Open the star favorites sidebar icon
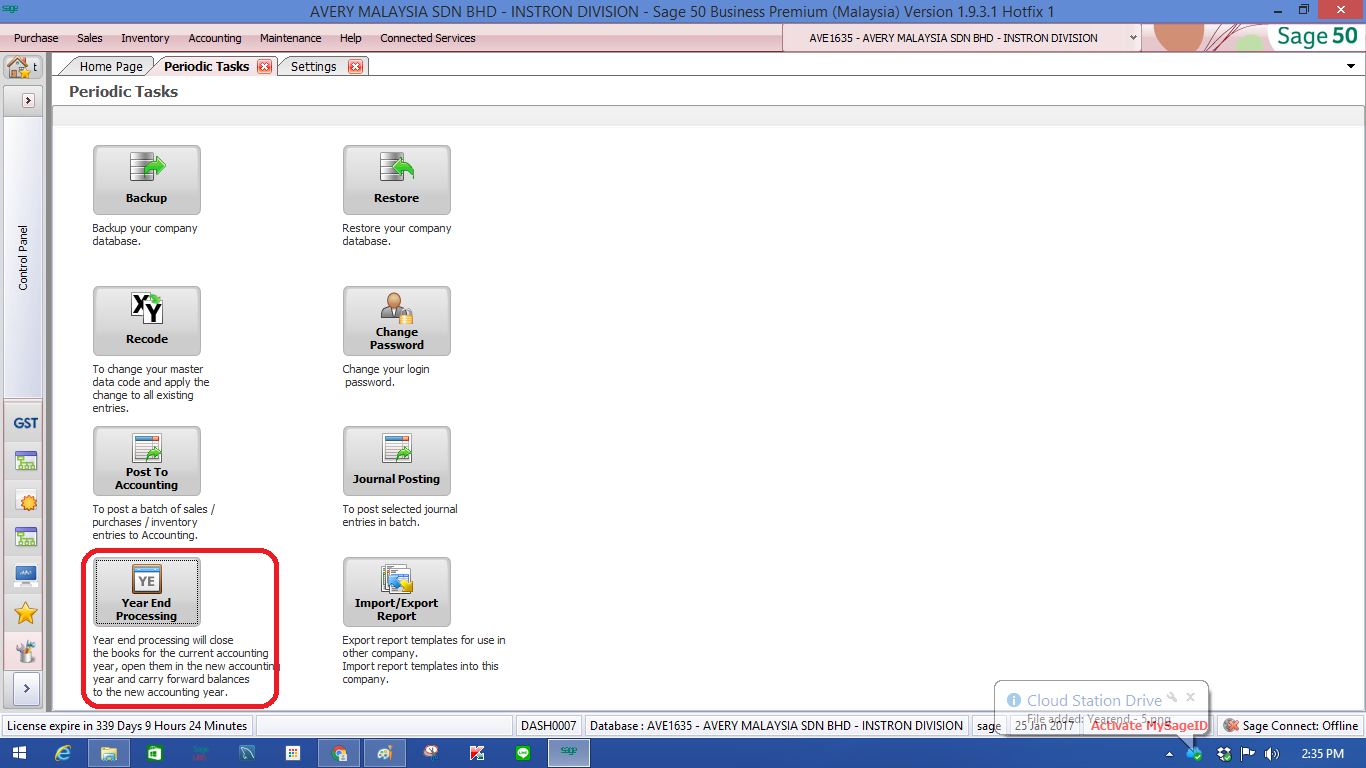The height and width of the screenshot is (768, 1366). click(25, 613)
